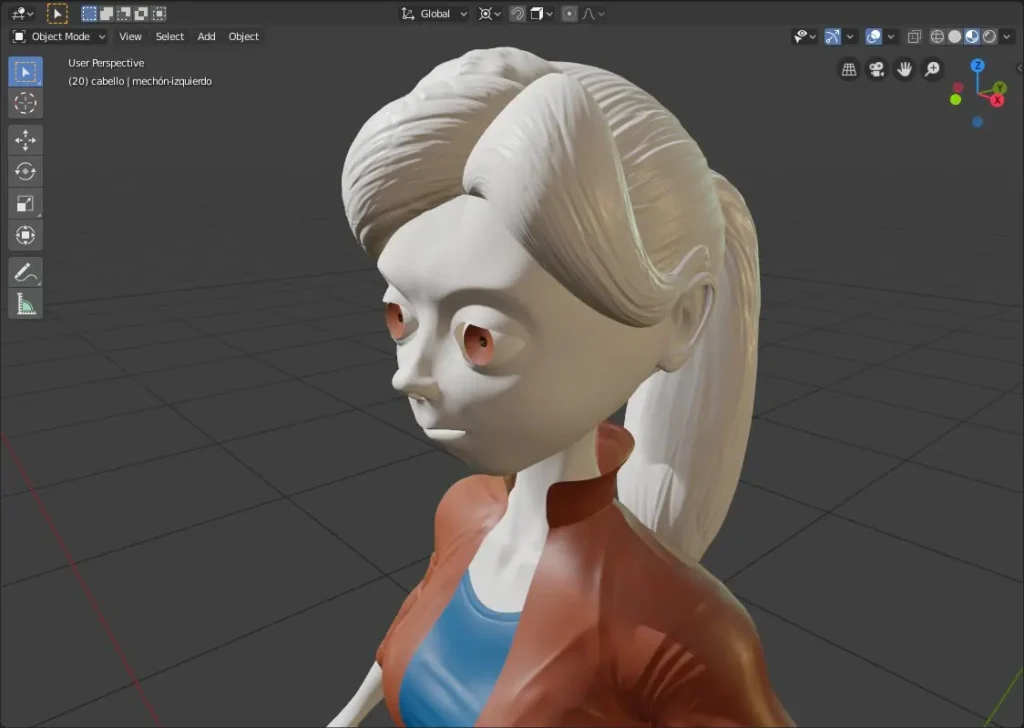Click the negative X red dot on gizmo
1024x728 pixels.
(x=958, y=87)
